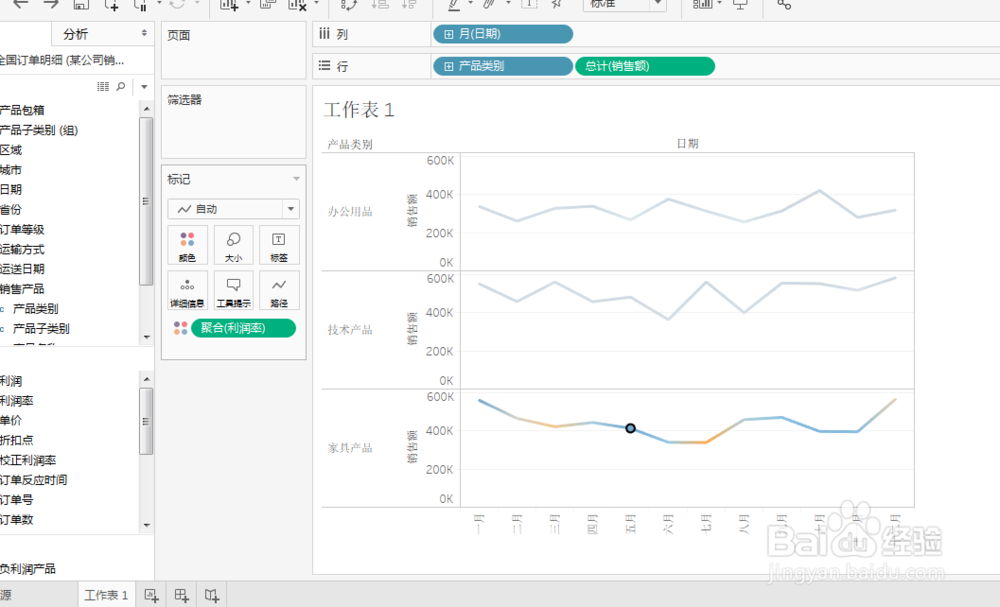Select the 日期 dimension field
This screenshot has width=1000, height=607.
click(x=11, y=189)
